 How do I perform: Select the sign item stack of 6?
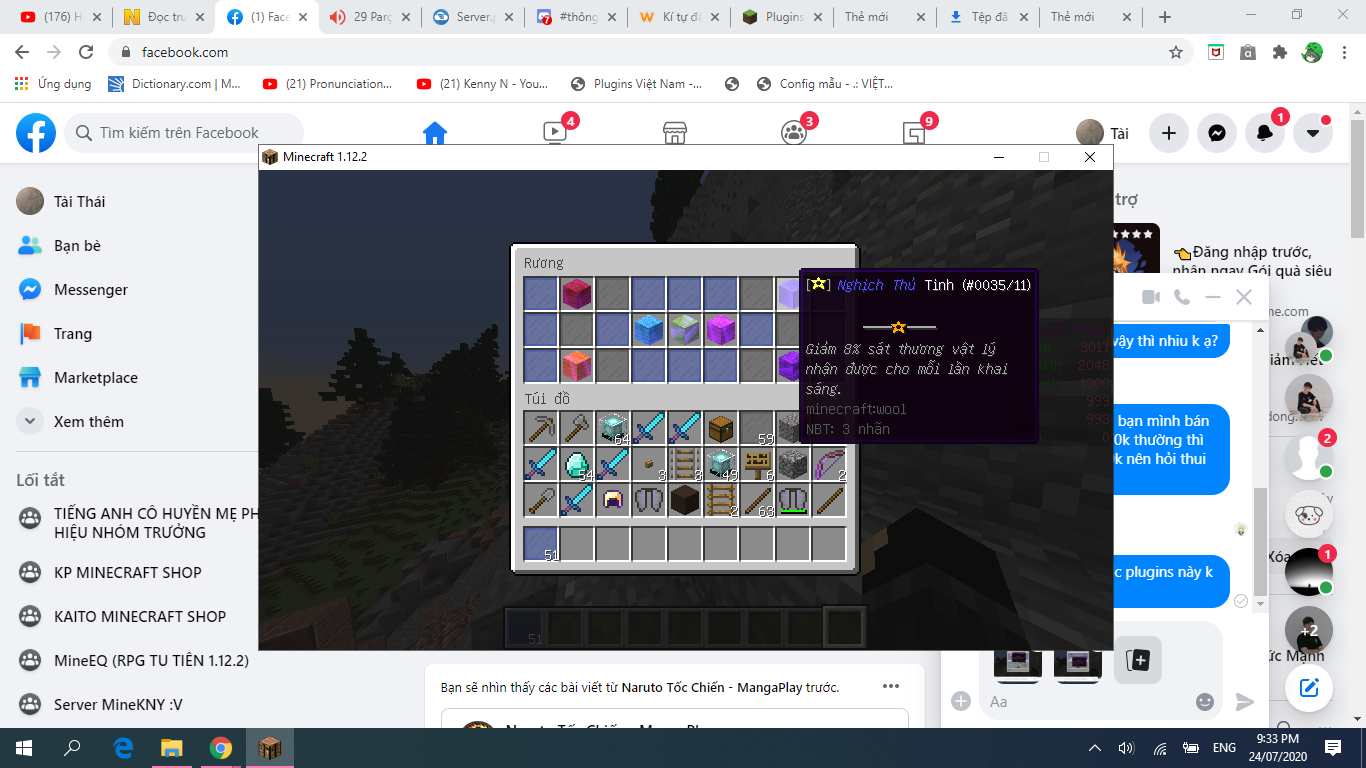(757, 464)
